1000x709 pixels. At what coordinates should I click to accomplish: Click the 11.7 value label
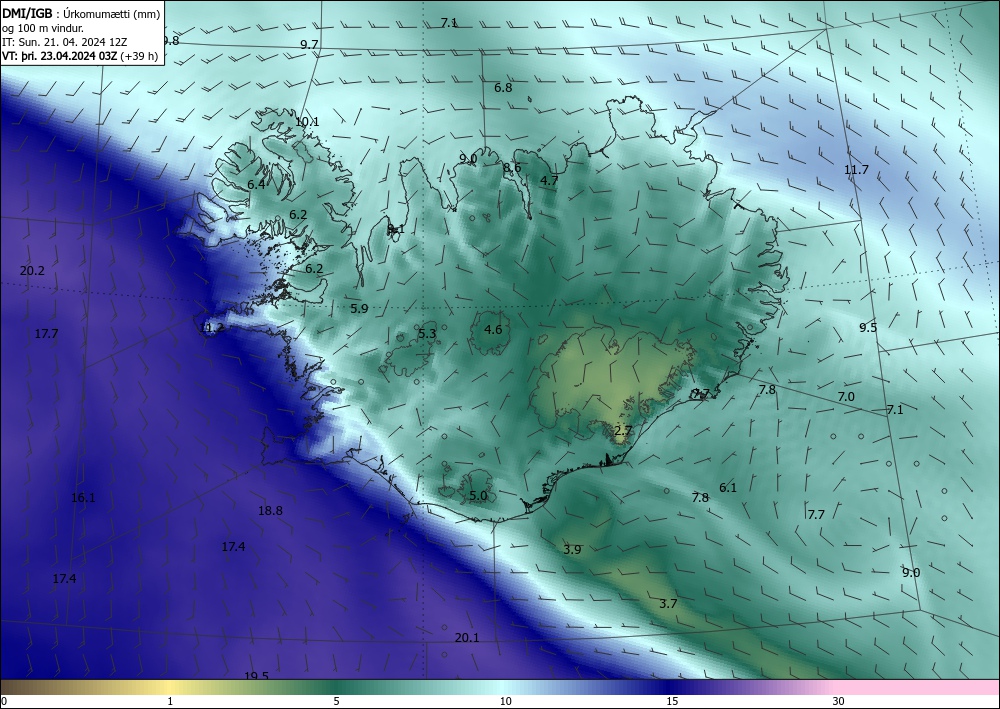(857, 170)
